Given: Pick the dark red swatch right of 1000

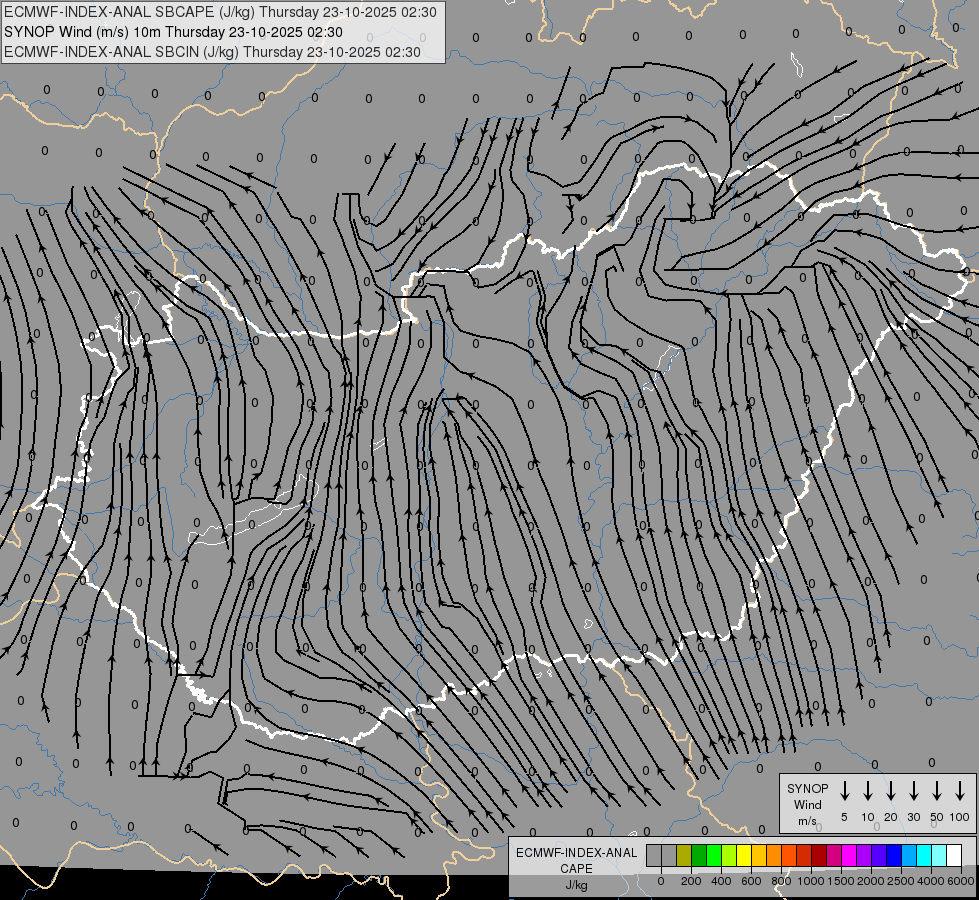Looking at the screenshot, I should coord(819,855).
